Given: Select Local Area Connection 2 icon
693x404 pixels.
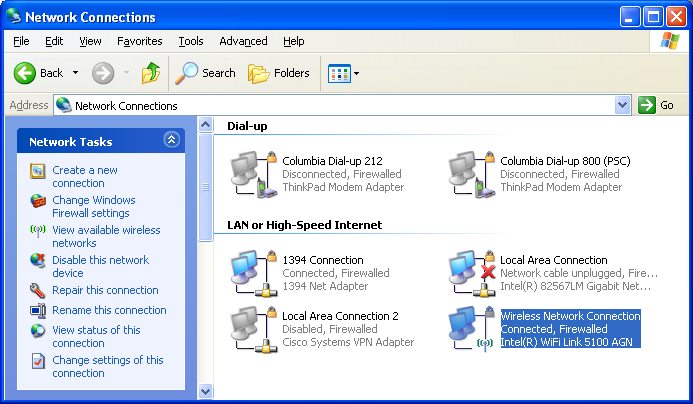Looking at the screenshot, I should [254, 329].
